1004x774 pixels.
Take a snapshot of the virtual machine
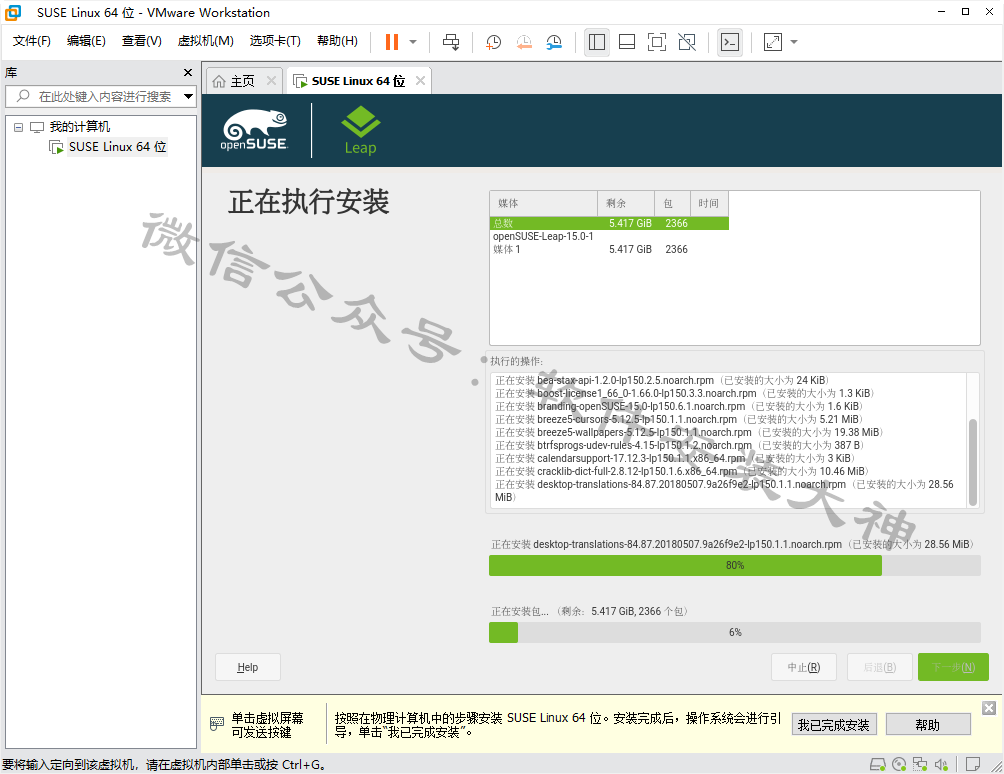point(493,42)
